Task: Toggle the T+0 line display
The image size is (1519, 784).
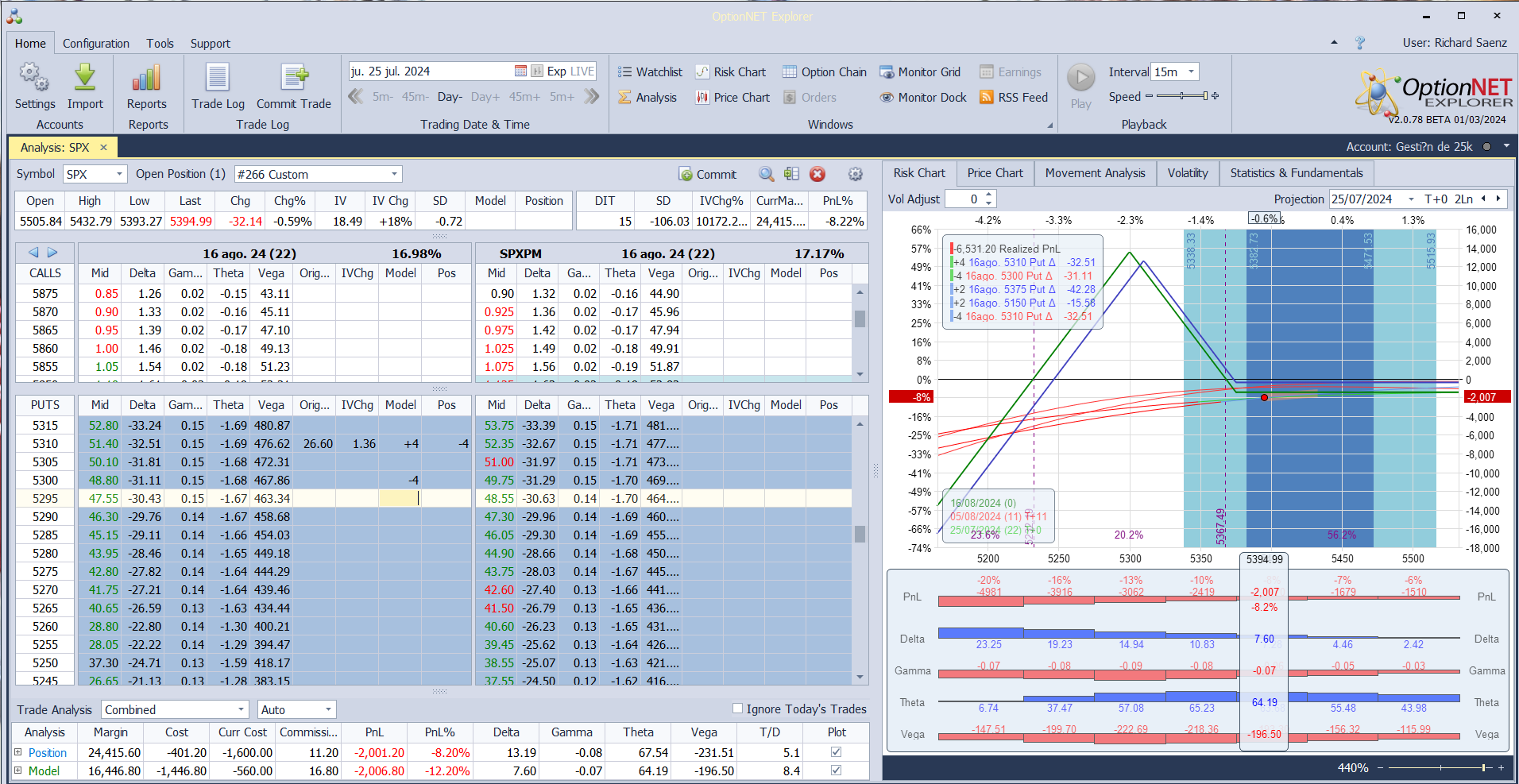Action: 1436,199
